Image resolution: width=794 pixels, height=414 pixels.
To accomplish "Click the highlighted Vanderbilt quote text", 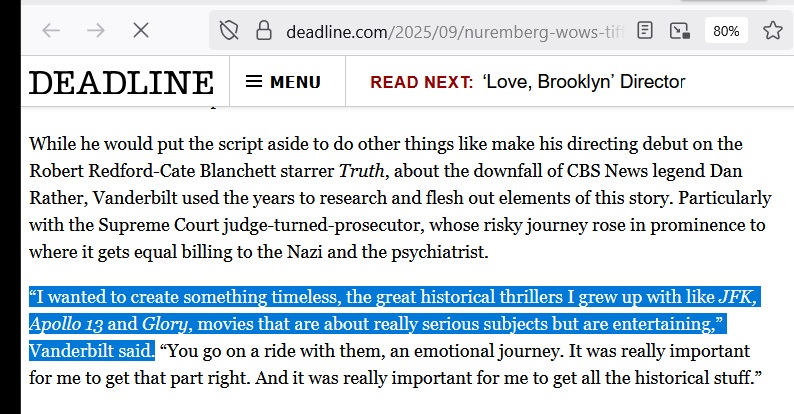I will pyautogui.click(x=370, y=298).
